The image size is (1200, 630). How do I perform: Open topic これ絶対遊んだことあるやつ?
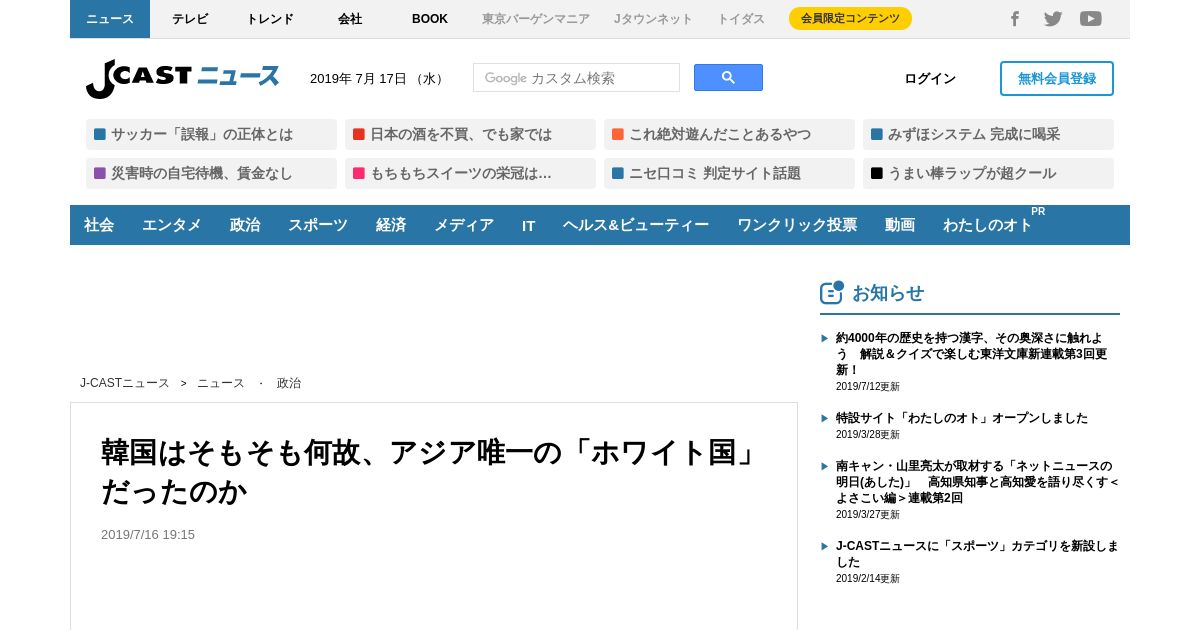pyautogui.click(x=729, y=134)
